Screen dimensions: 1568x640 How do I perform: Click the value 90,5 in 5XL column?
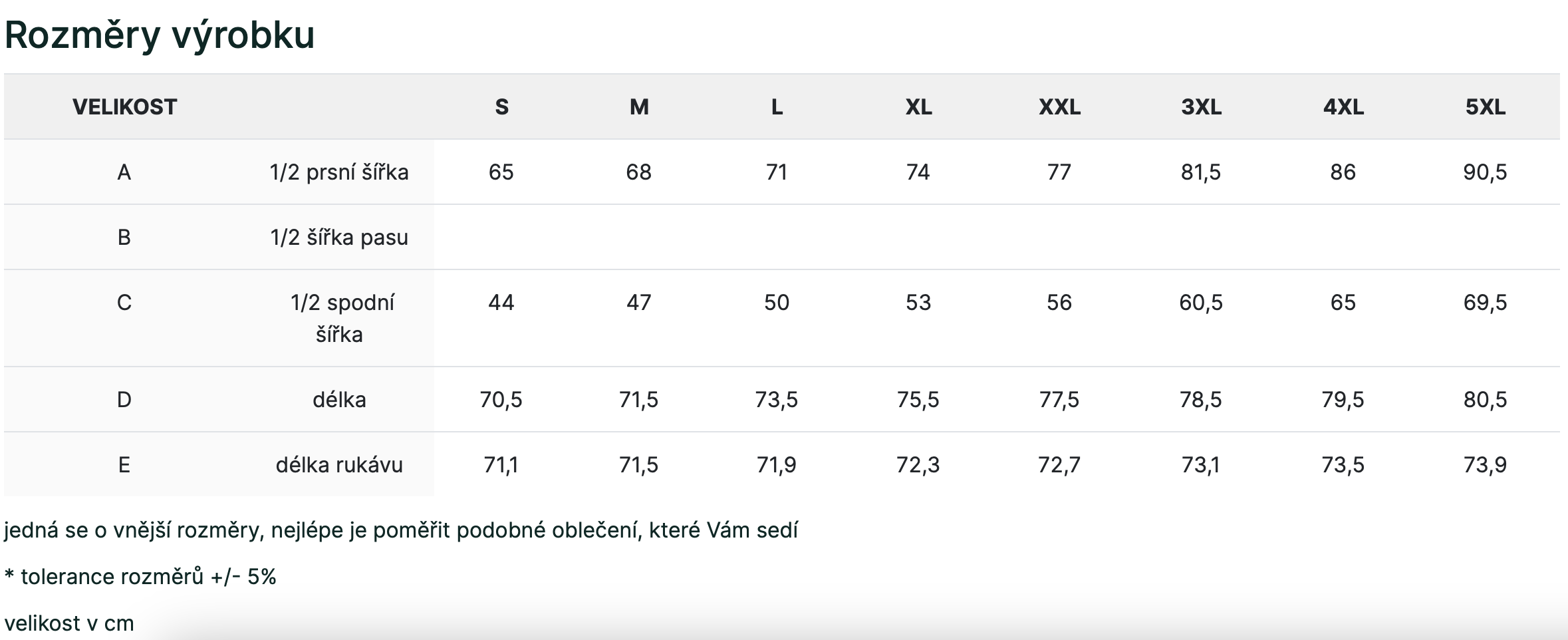[x=1485, y=172]
